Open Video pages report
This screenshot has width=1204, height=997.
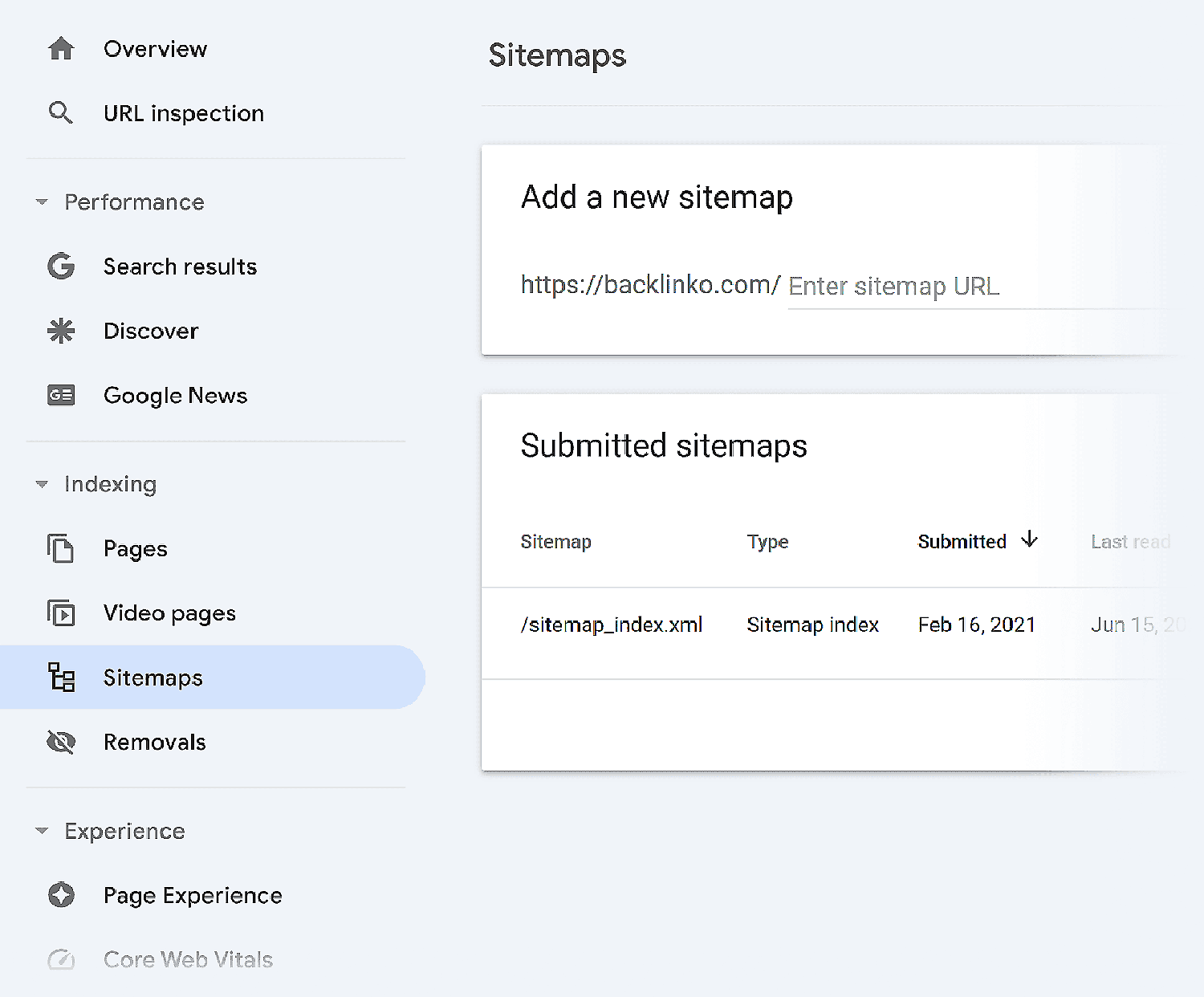[213, 613]
